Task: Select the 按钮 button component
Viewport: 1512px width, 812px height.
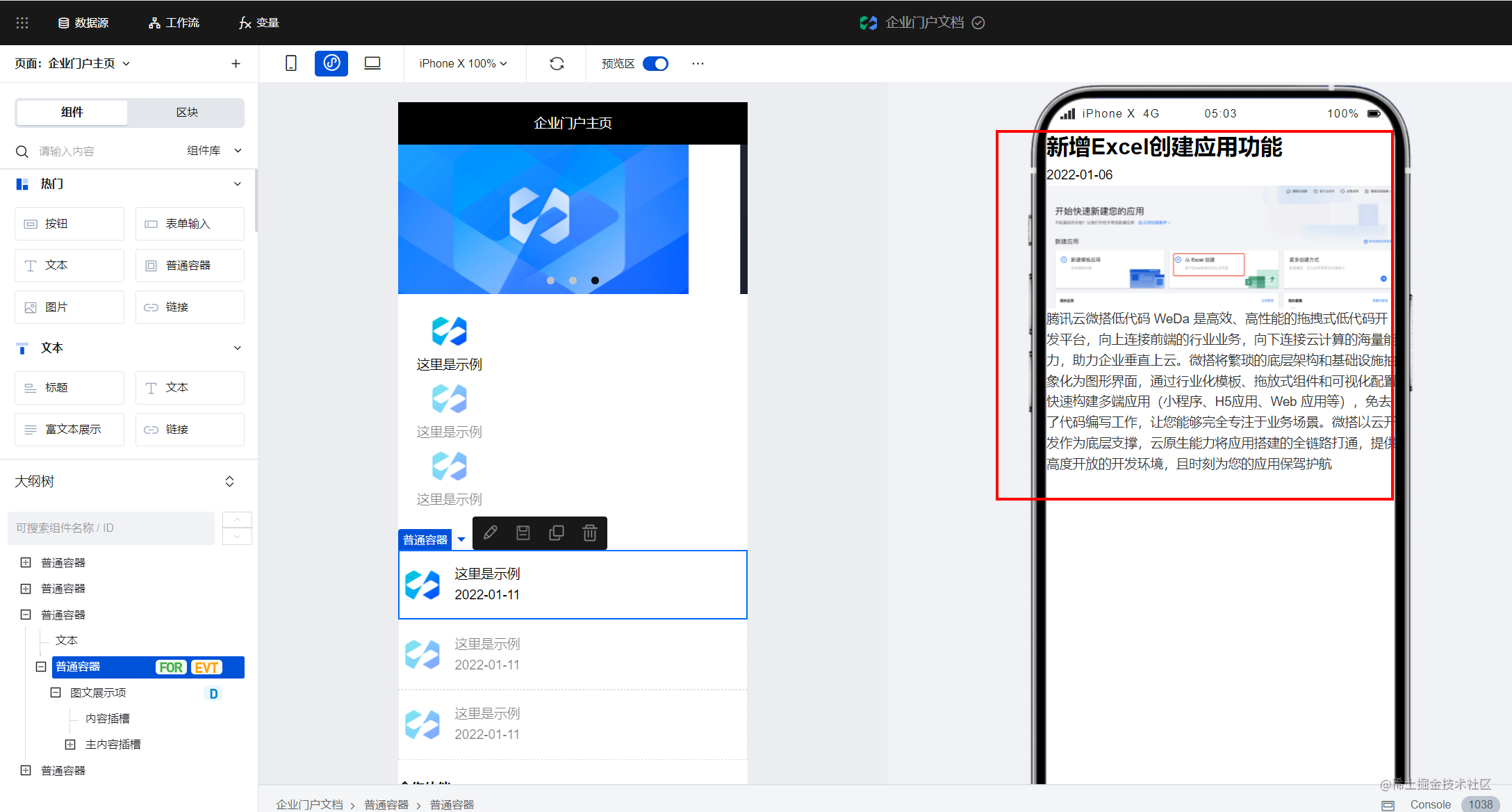Action: [x=69, y=224]
